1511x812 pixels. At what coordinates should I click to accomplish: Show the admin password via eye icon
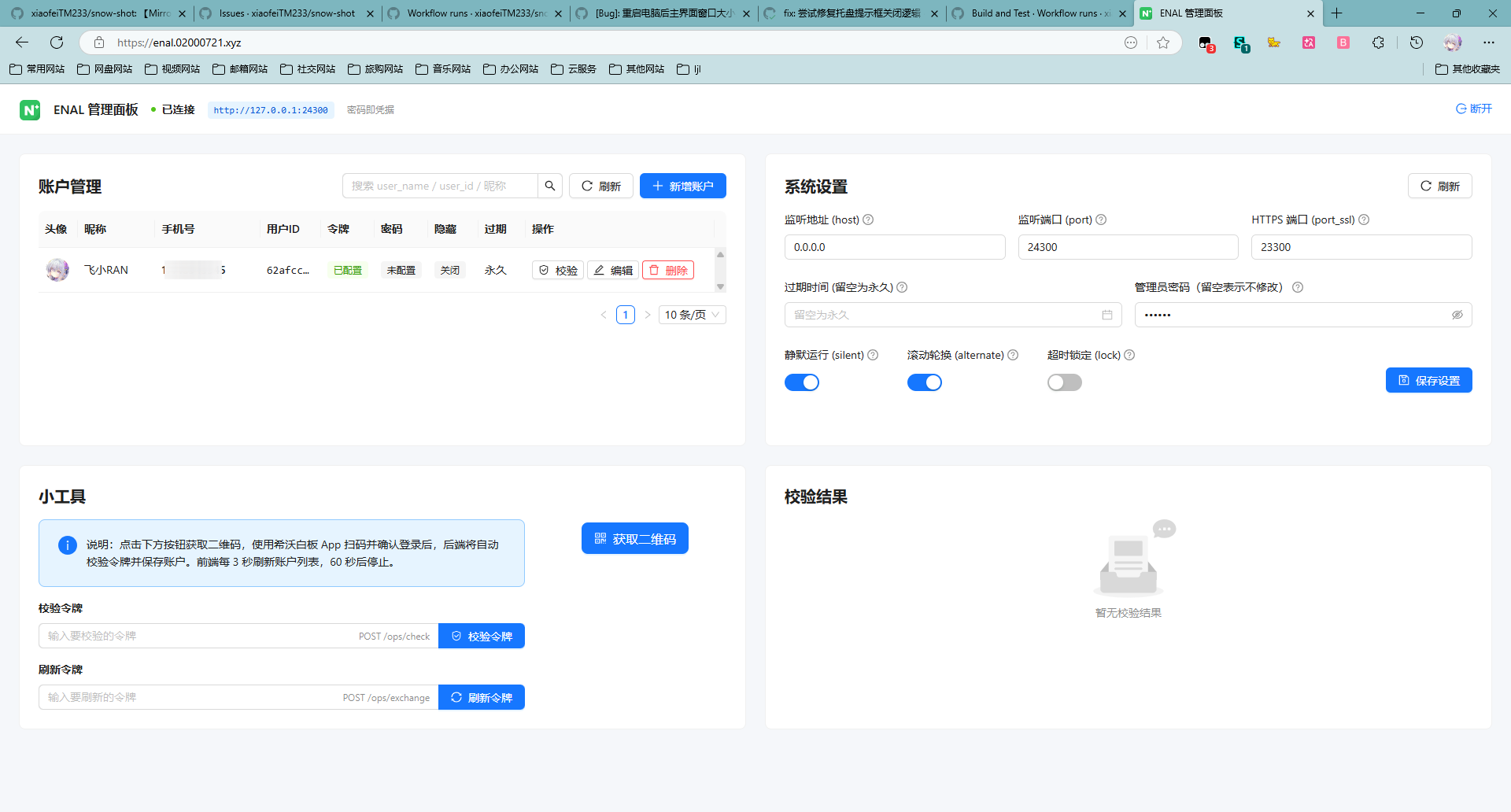pyautogui.click(x=1457, y=315)
